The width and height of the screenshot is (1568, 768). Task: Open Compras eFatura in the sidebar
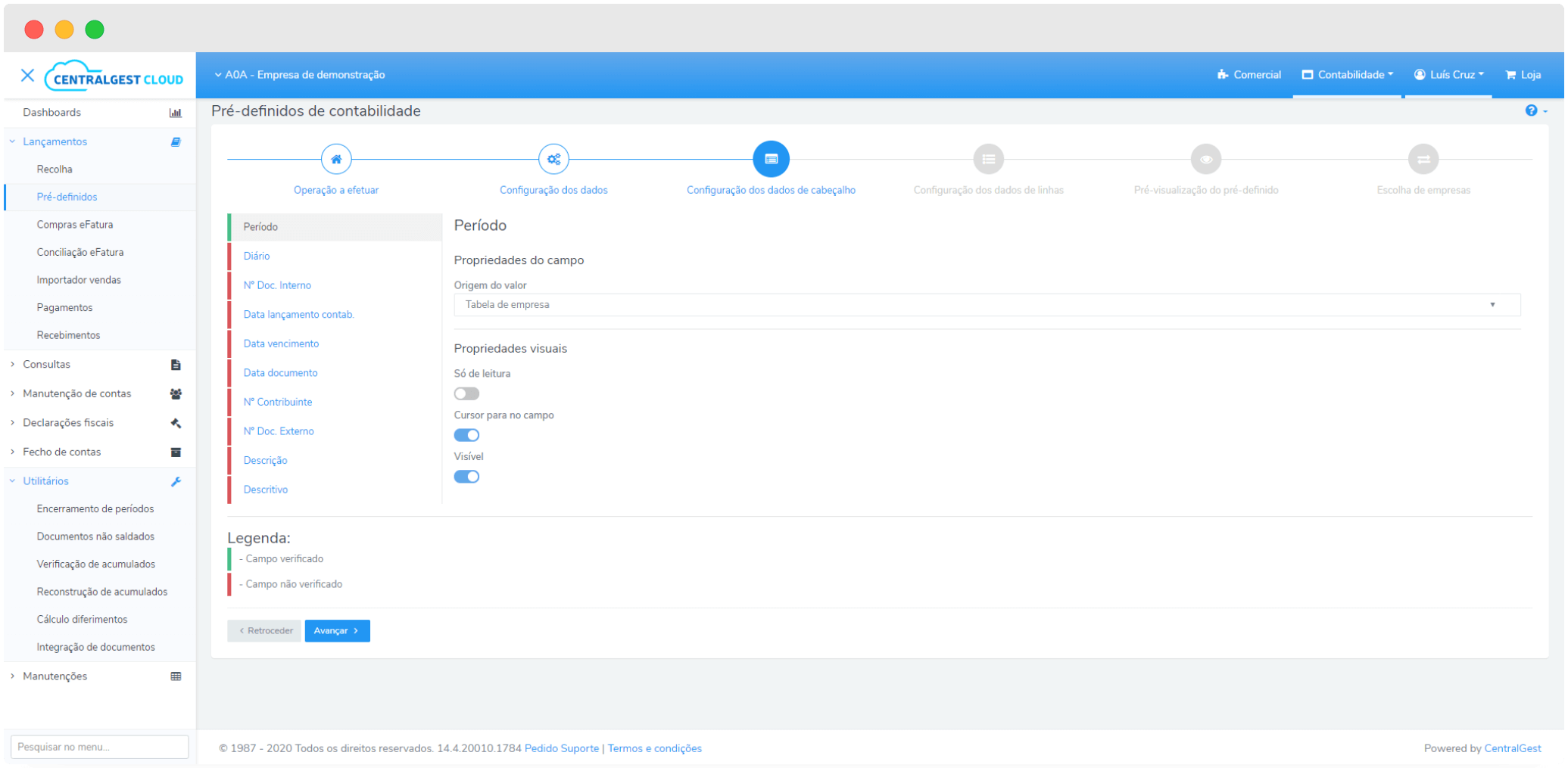(75, 225)
